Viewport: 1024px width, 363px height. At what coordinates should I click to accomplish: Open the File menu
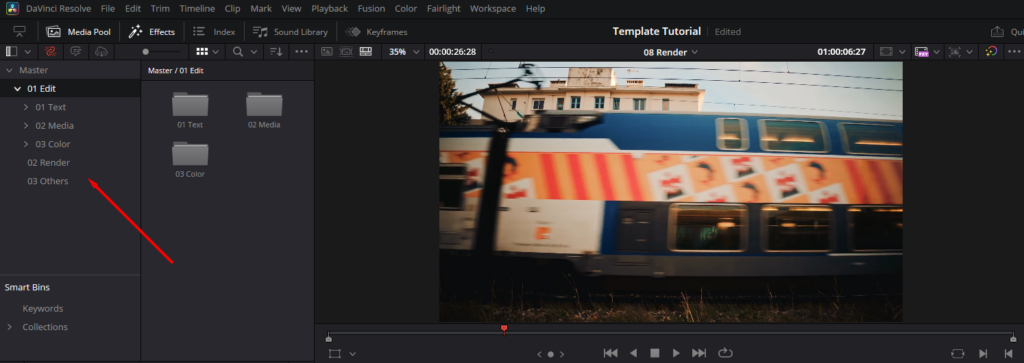(x=108, y=8)
